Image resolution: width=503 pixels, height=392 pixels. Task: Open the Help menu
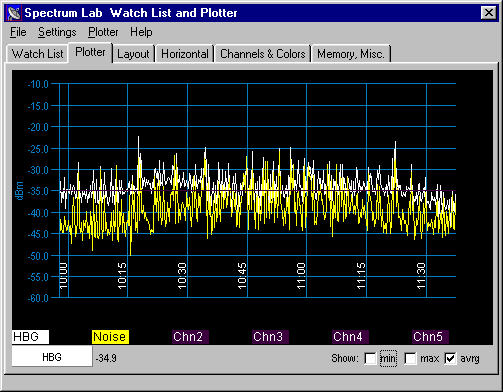pos(141,32)
